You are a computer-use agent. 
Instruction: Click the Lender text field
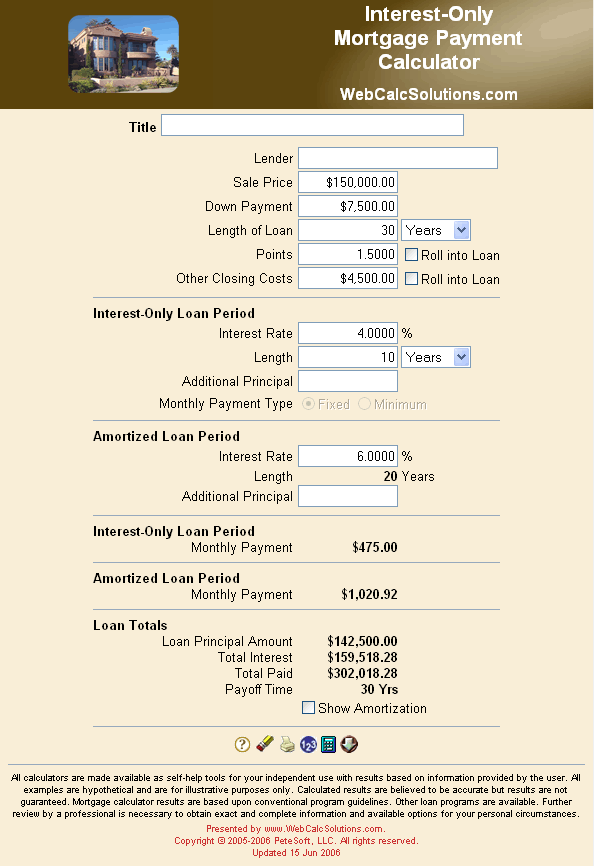398,158
